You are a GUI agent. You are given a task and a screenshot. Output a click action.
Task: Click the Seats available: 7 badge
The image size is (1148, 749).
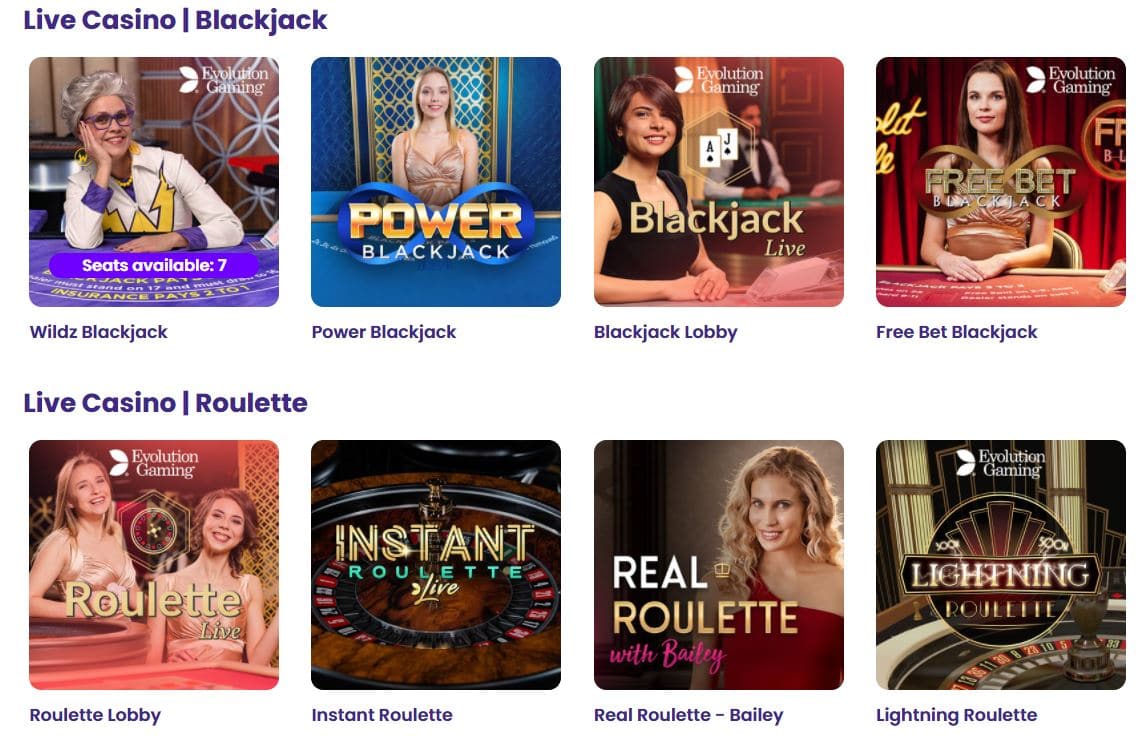coord(154,265)
